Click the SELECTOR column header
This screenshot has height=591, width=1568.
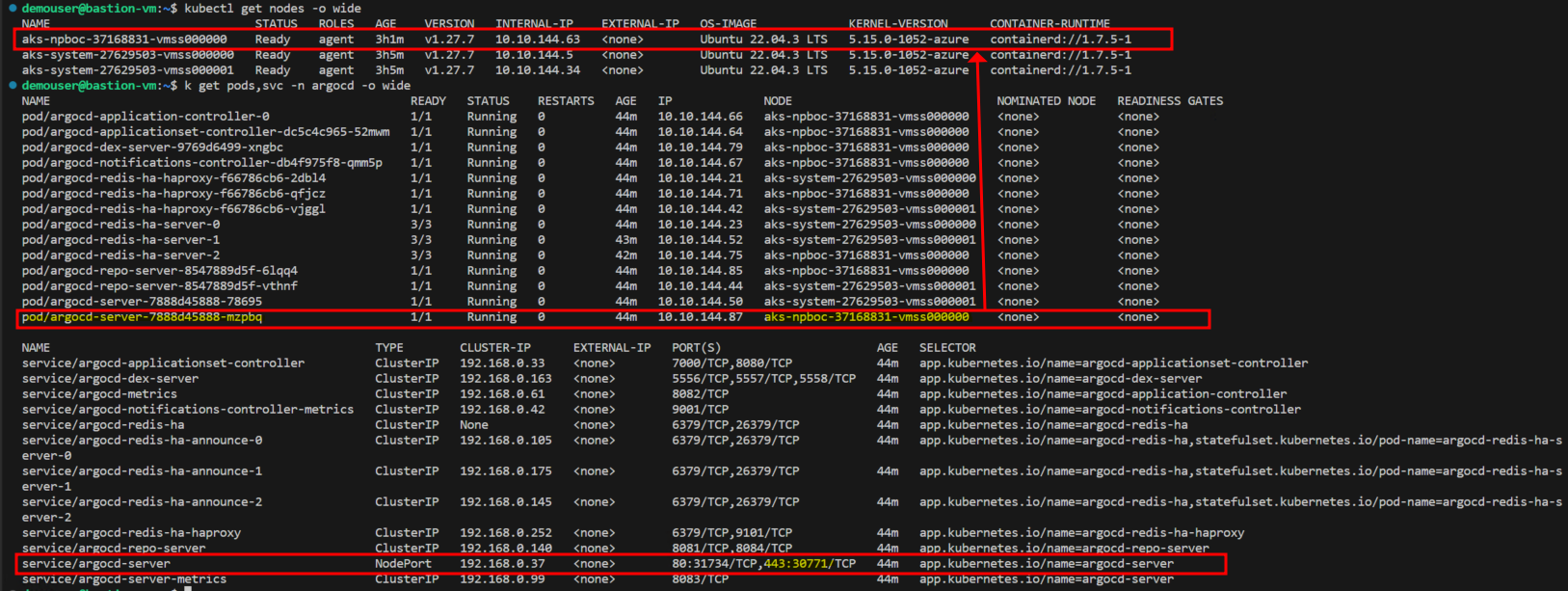click(947, 348)
